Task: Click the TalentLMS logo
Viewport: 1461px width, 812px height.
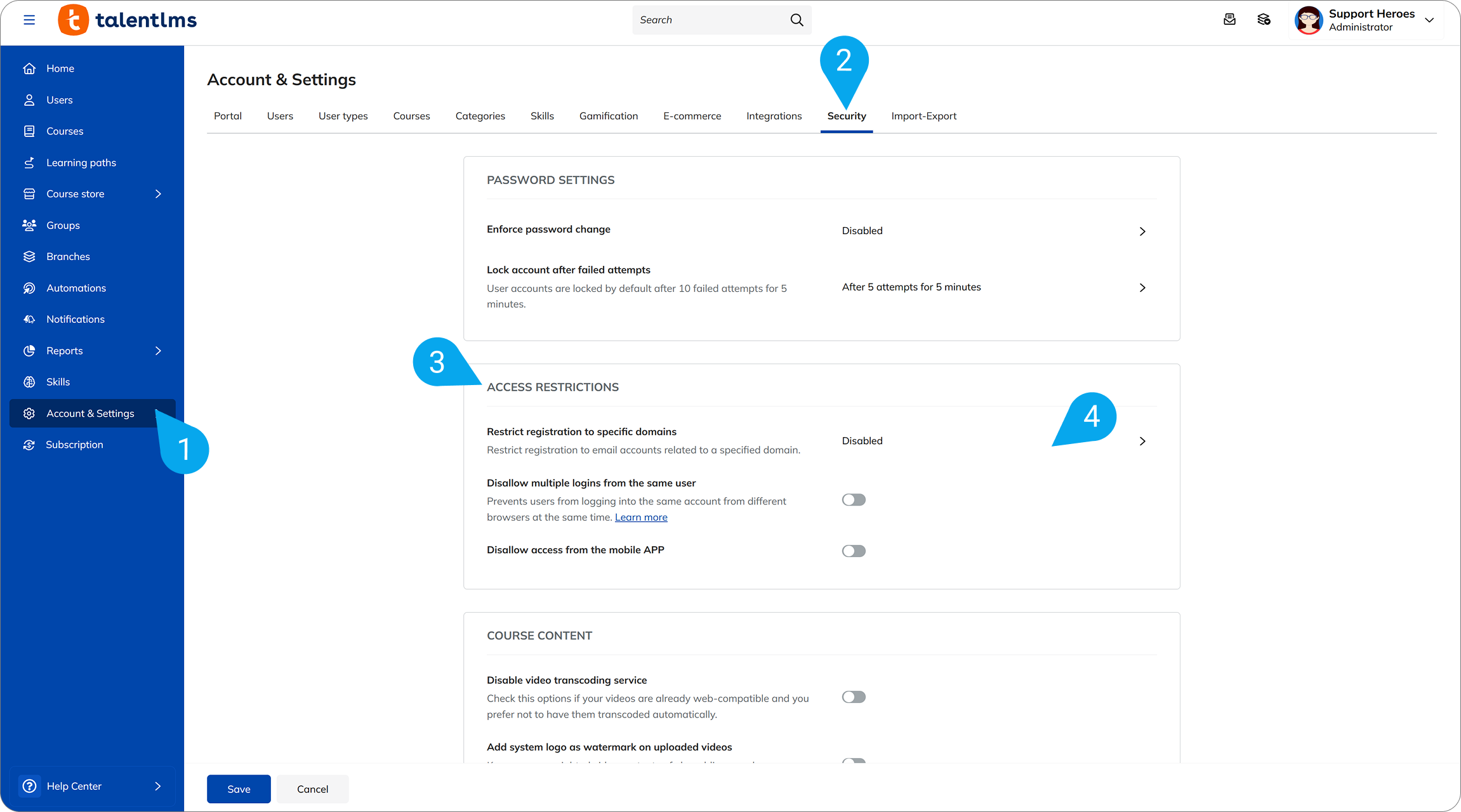Action: [127, 20]
